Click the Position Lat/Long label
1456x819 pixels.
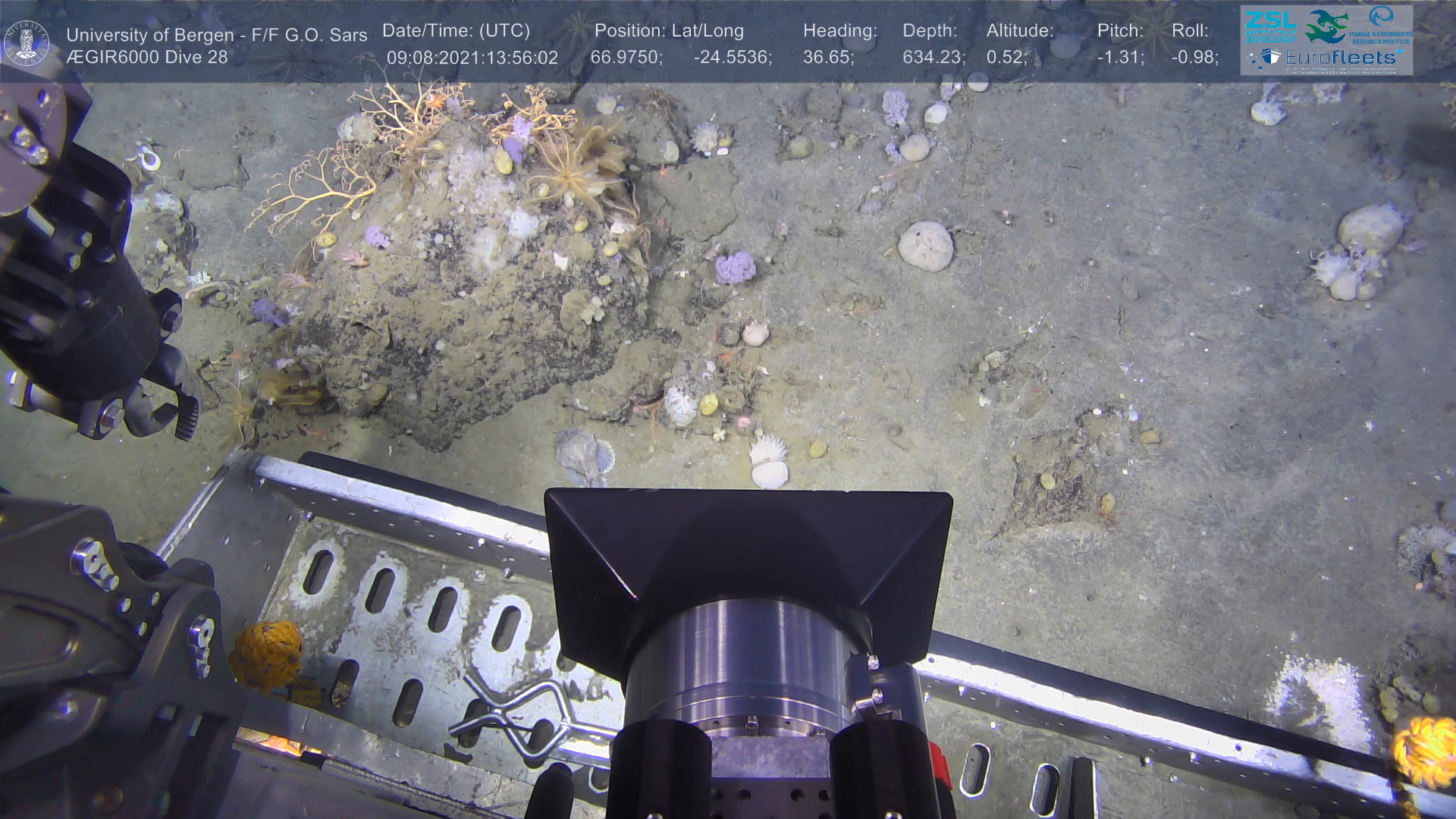tap(668, 31)
